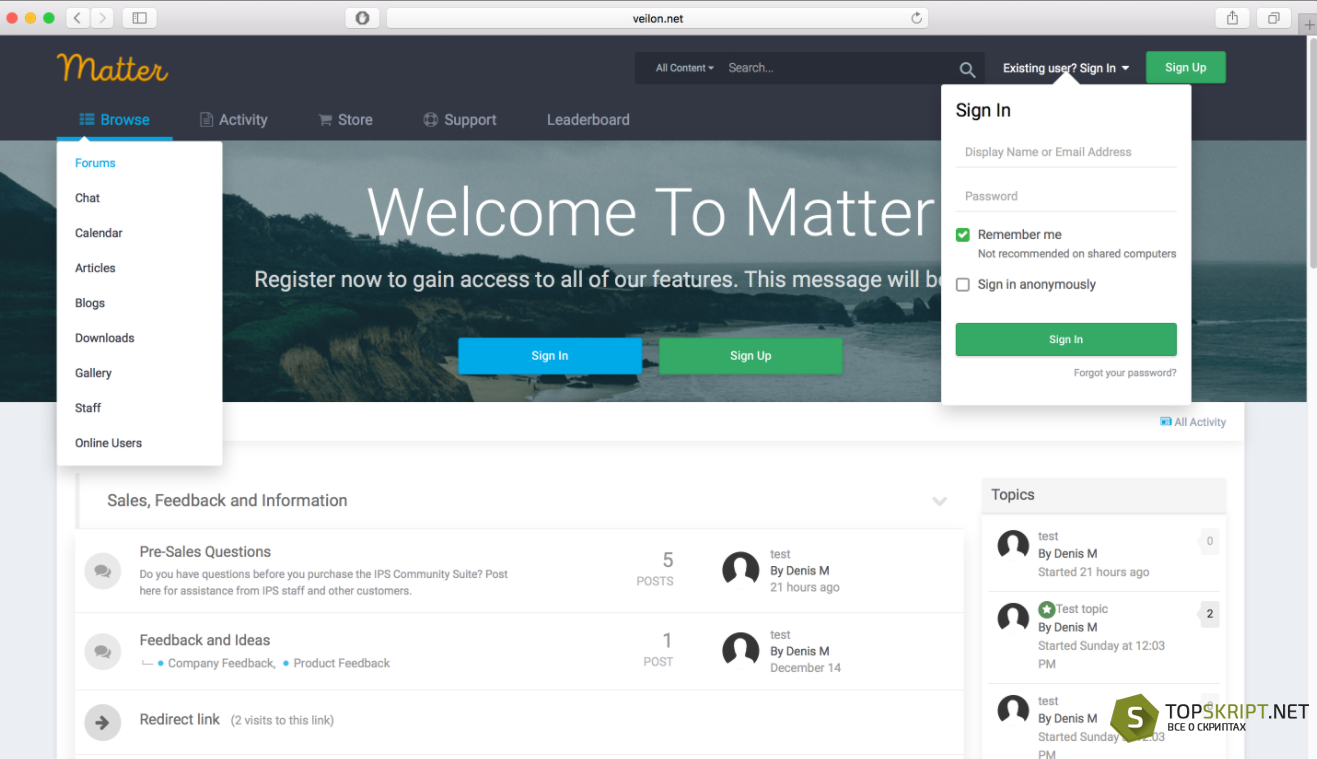The width and height of the screenshot is (1317, 759).
Task: Click the reply count 2 on Test topic
Action: point(1209,614)
